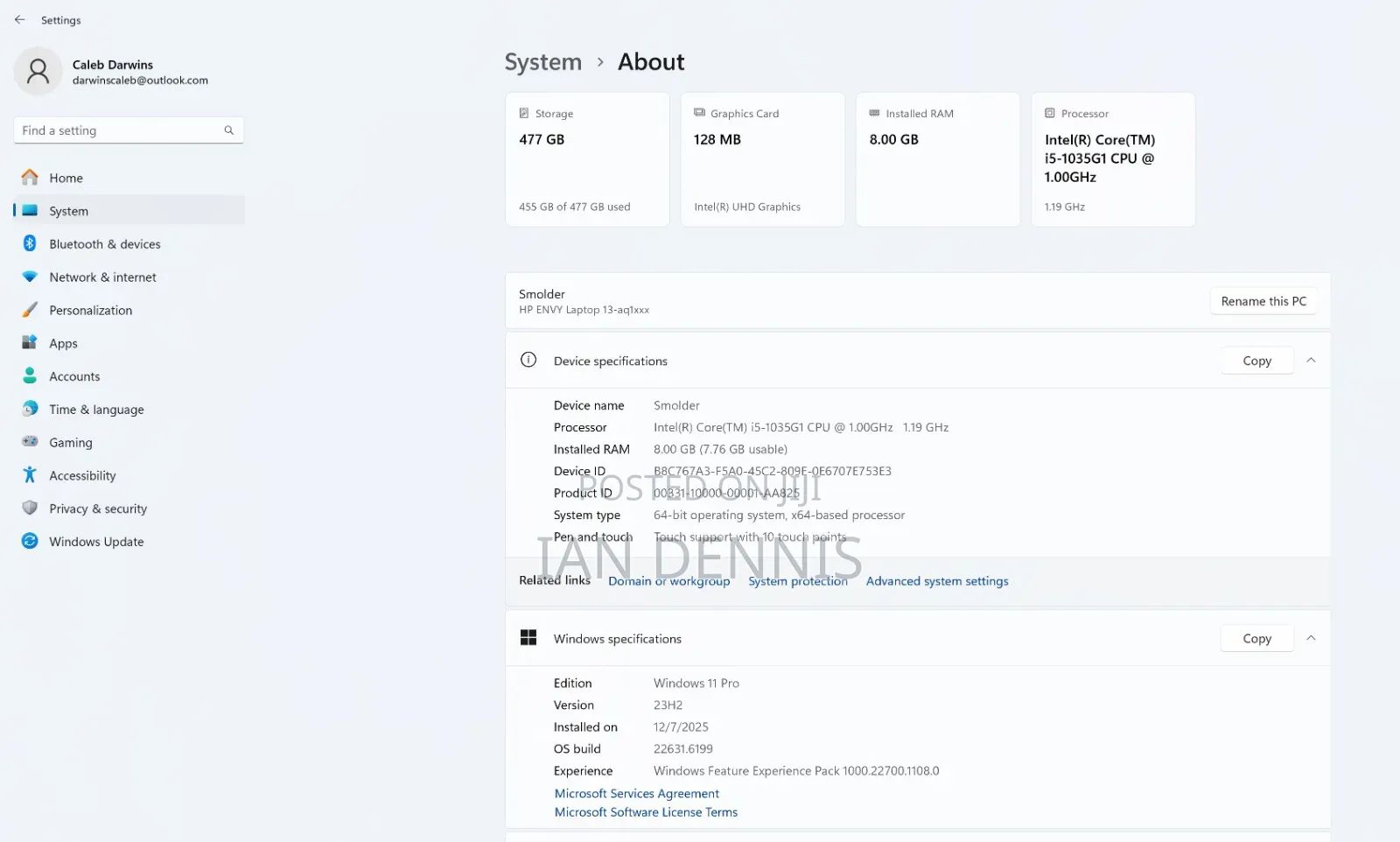Open Personalization settings
Viewport: 1400px width, 842px height.
point(129,310)
